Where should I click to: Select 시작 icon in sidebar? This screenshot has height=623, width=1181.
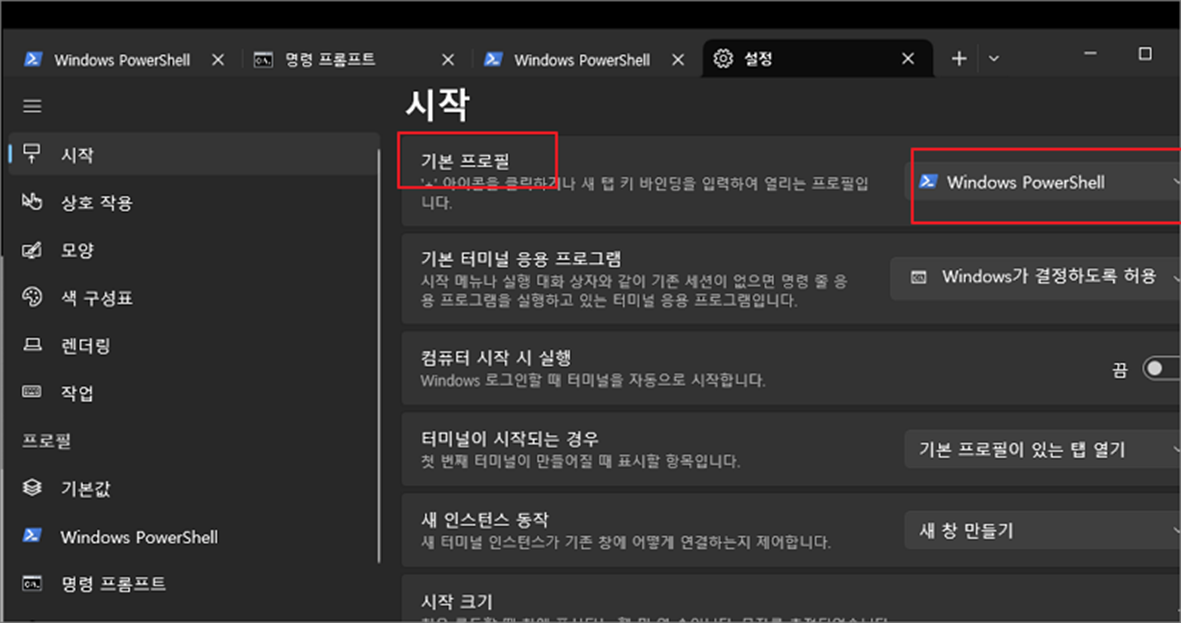[x=32, y=154]
